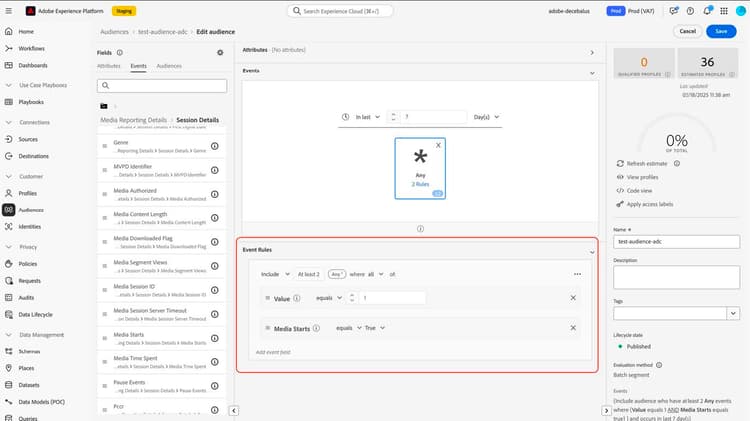Click info icon below events canvas
The width and height of the screenshot is (750, 421).
pyautogui.click(x=420, y=229)
